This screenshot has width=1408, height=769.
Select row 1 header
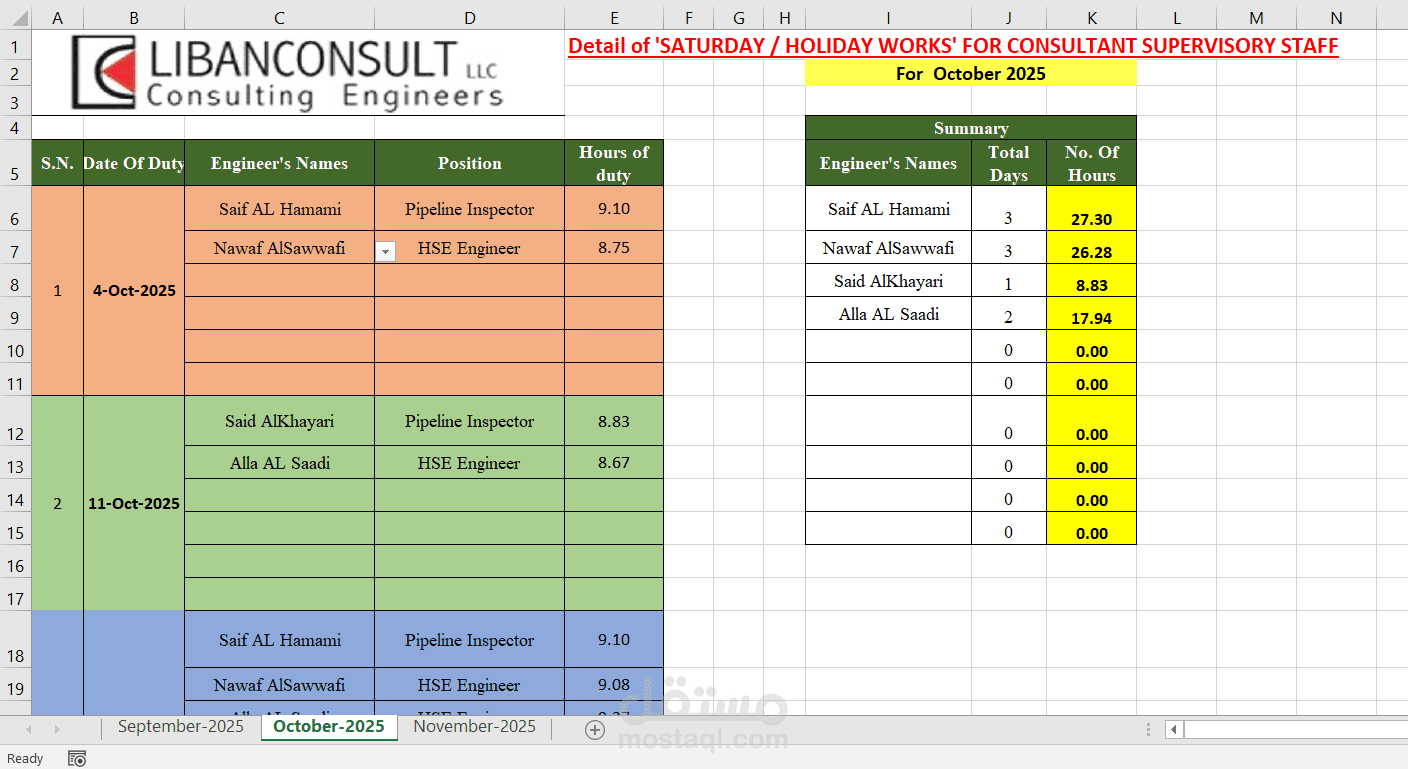tap(15, 46)
